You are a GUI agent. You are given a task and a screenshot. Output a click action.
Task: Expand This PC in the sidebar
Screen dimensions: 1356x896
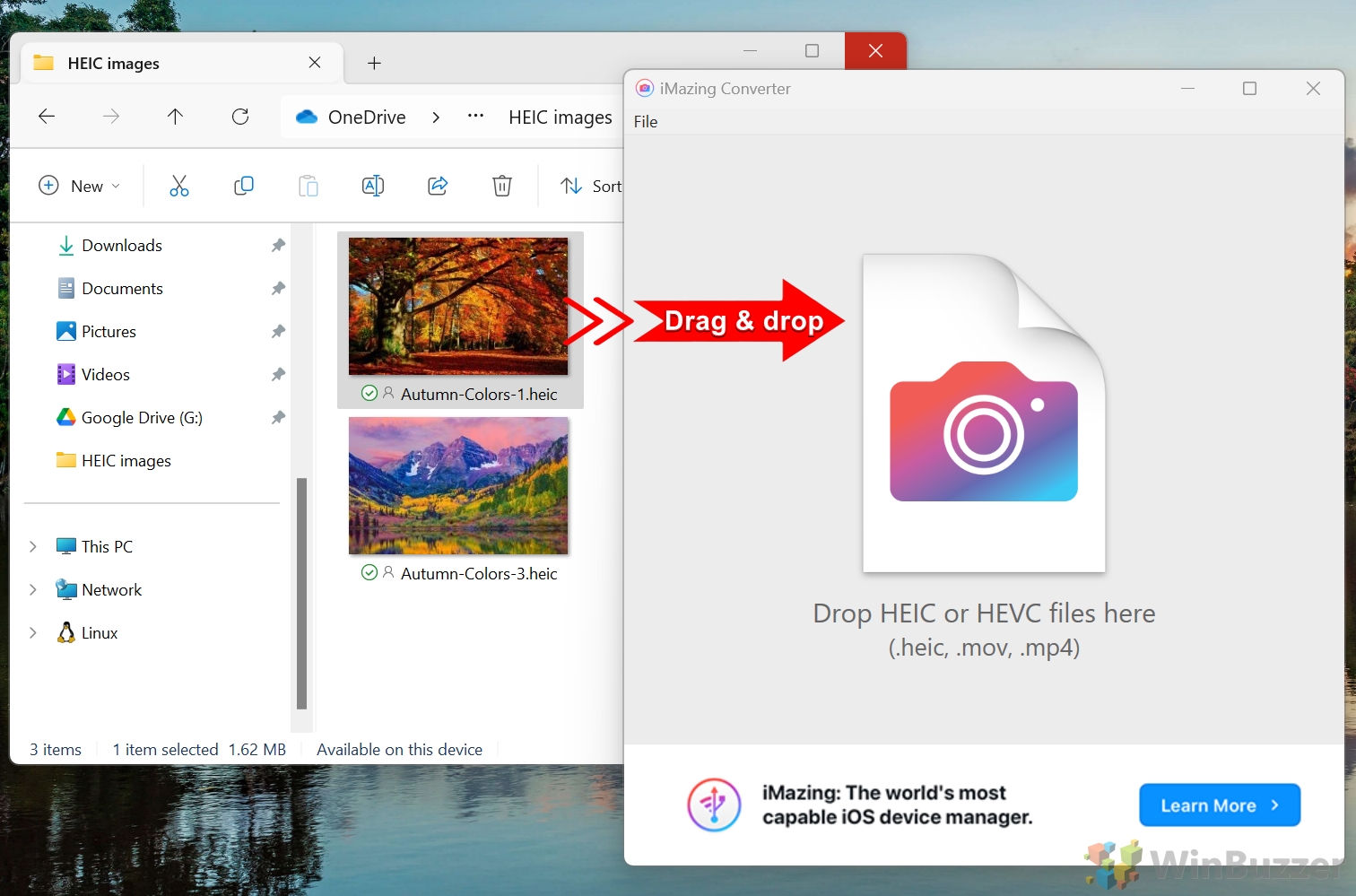(x=33, y=545)
